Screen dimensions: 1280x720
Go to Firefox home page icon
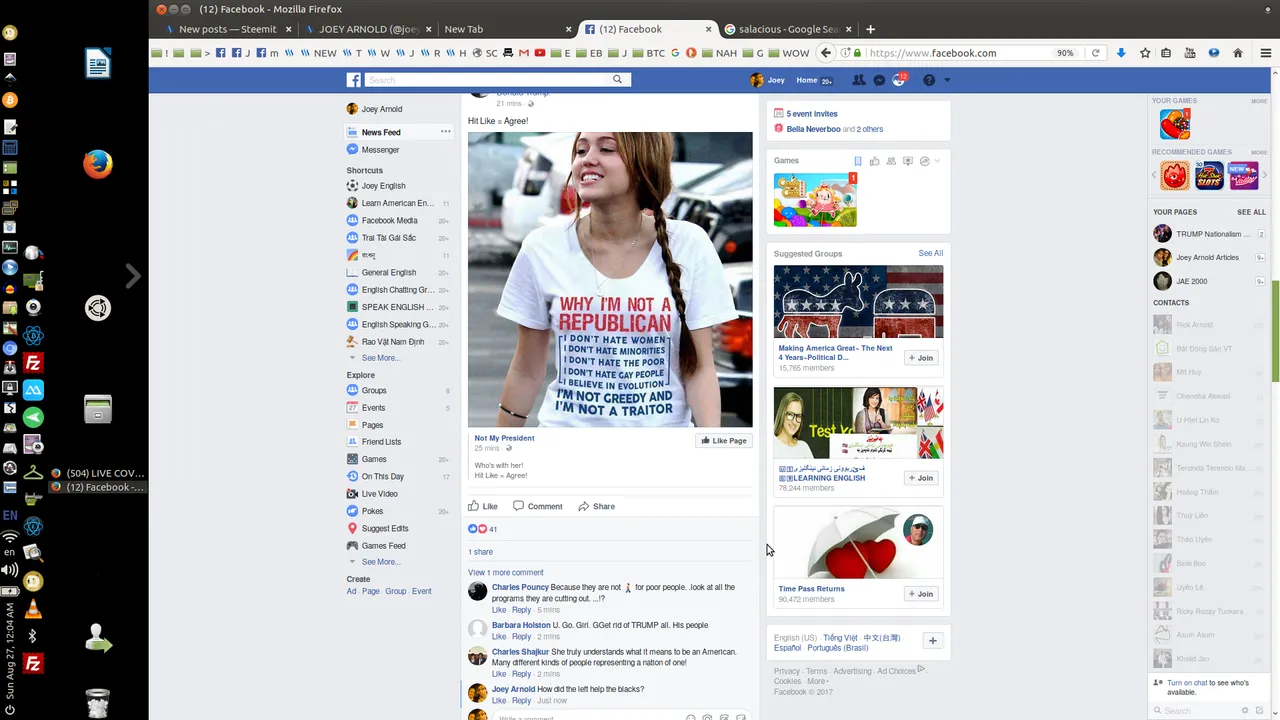click(x=1238, y=53)
